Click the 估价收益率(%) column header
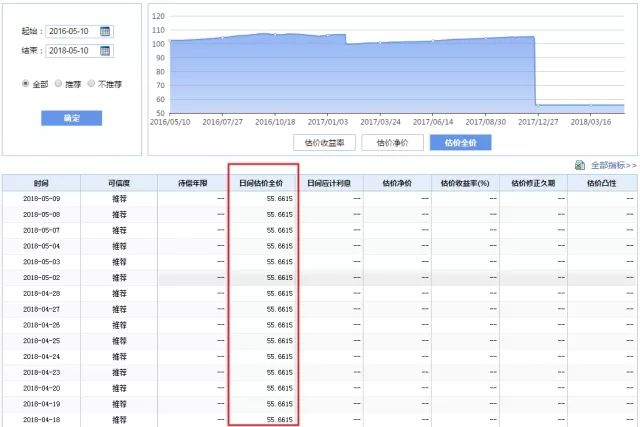 click(465, 183)
